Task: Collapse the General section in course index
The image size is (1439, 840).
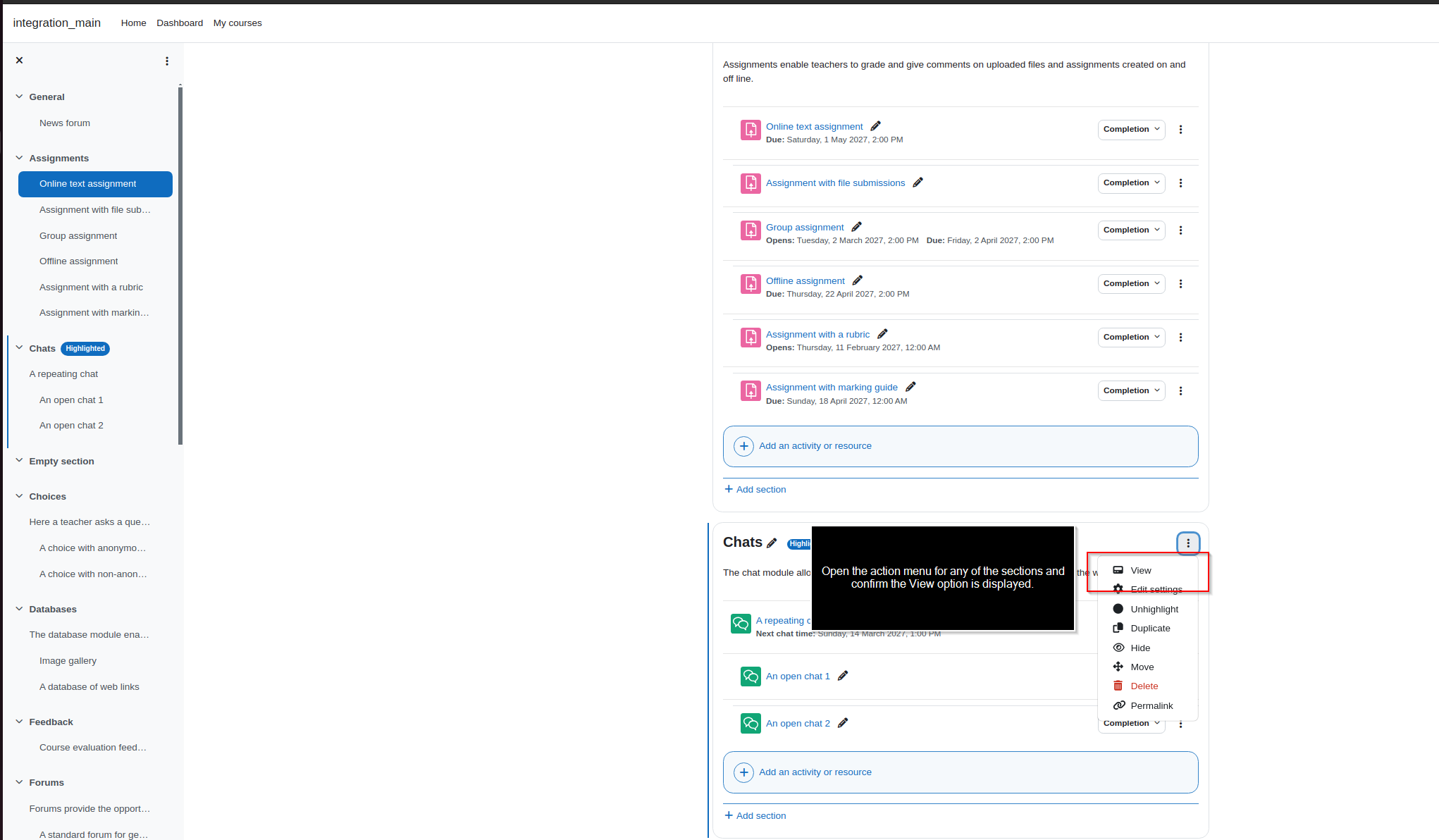Action: [x=19, y=97]
